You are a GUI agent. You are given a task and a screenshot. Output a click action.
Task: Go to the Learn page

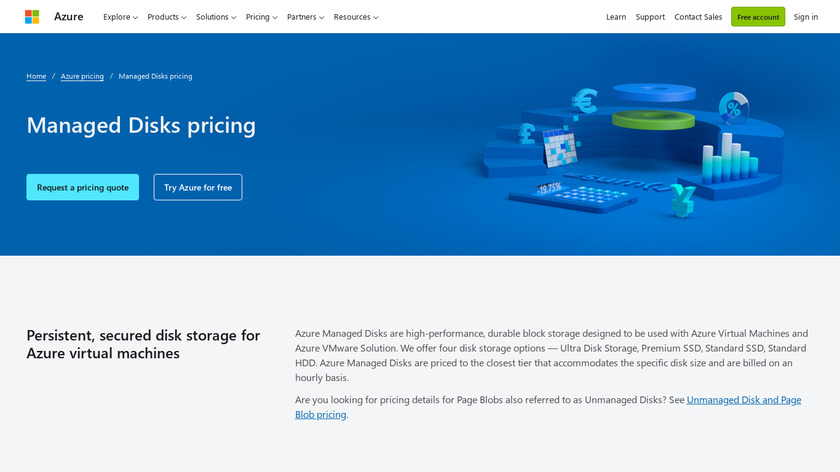click(616, 17)
